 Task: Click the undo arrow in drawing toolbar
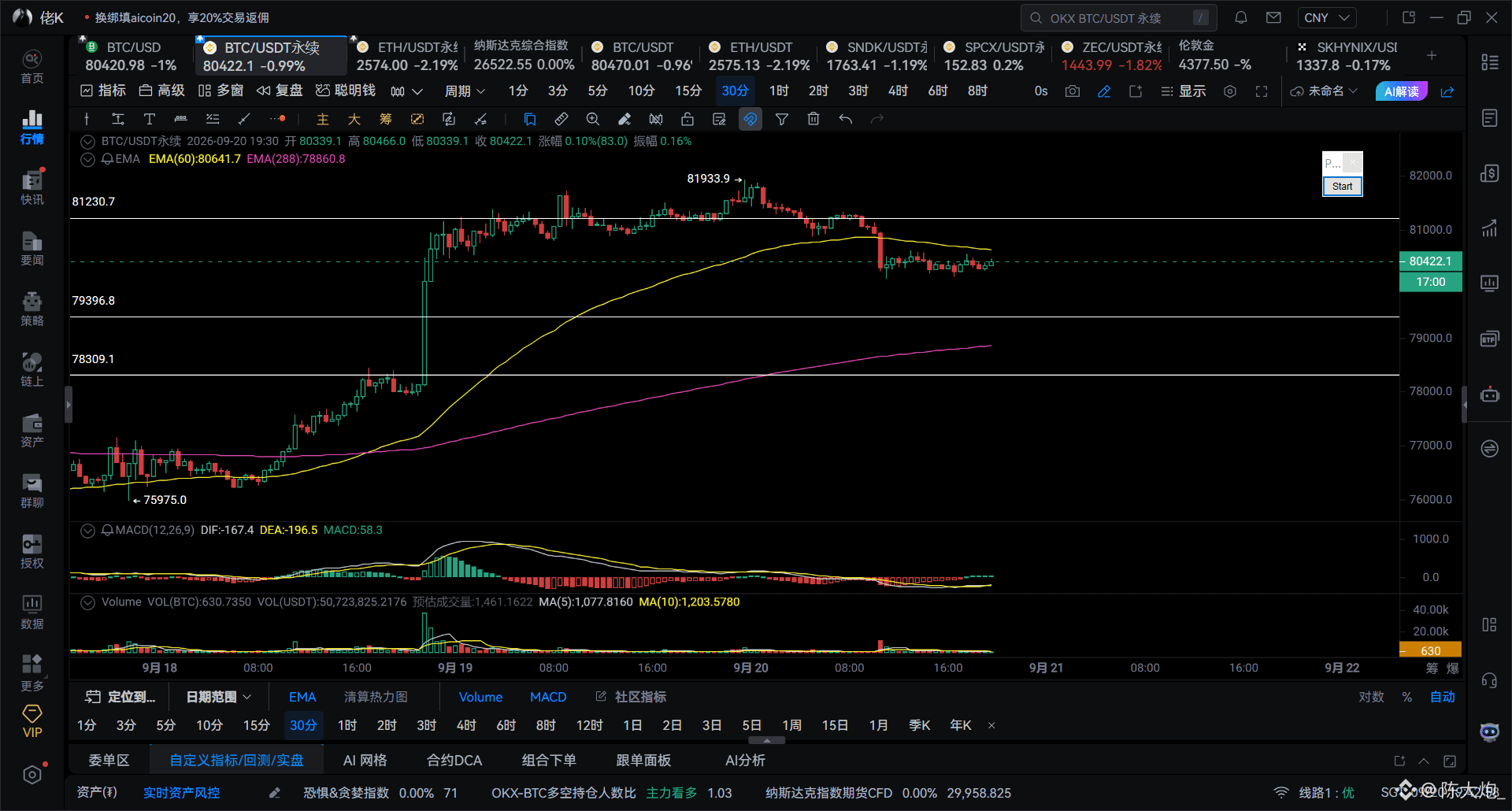click(846, 119)
